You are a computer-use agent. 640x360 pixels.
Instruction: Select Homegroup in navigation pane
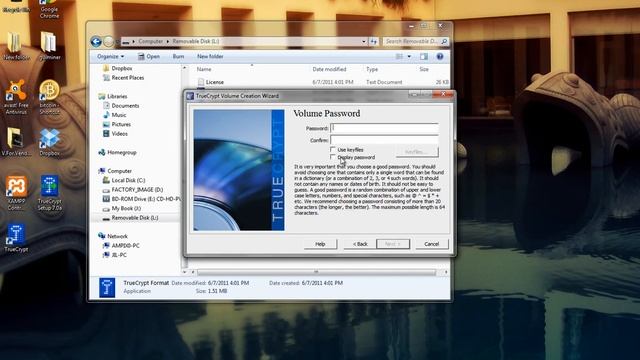tap(118, 152)
